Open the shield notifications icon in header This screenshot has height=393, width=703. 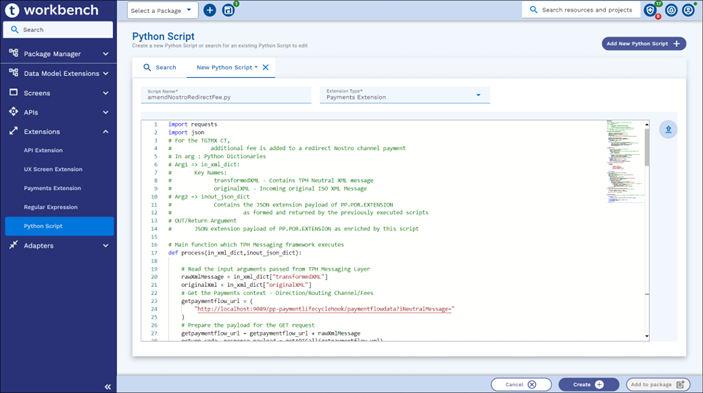click(x=650, y=10)
